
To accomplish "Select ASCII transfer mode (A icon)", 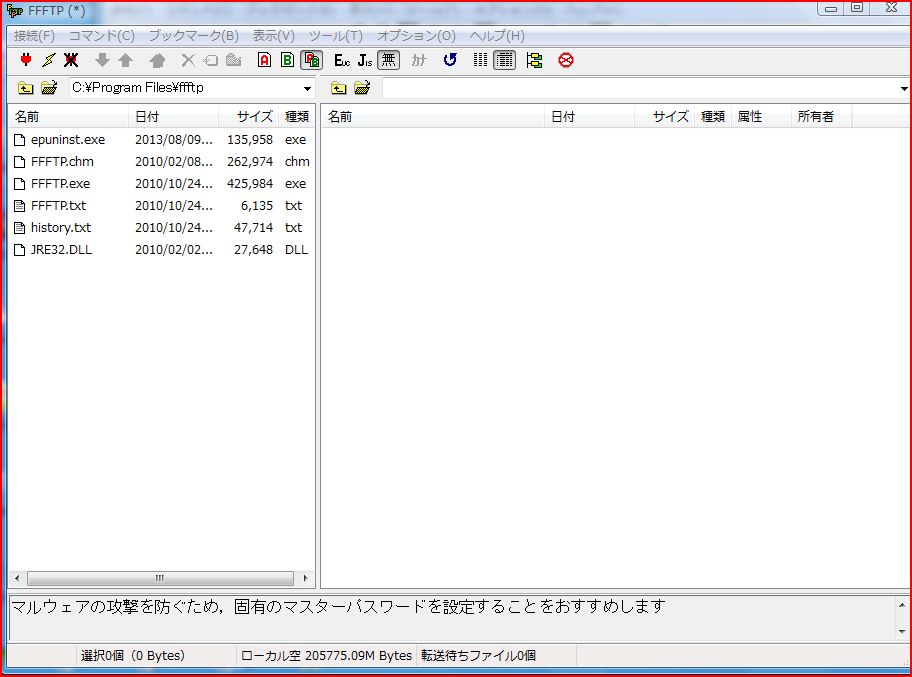I will pos(264,60).
